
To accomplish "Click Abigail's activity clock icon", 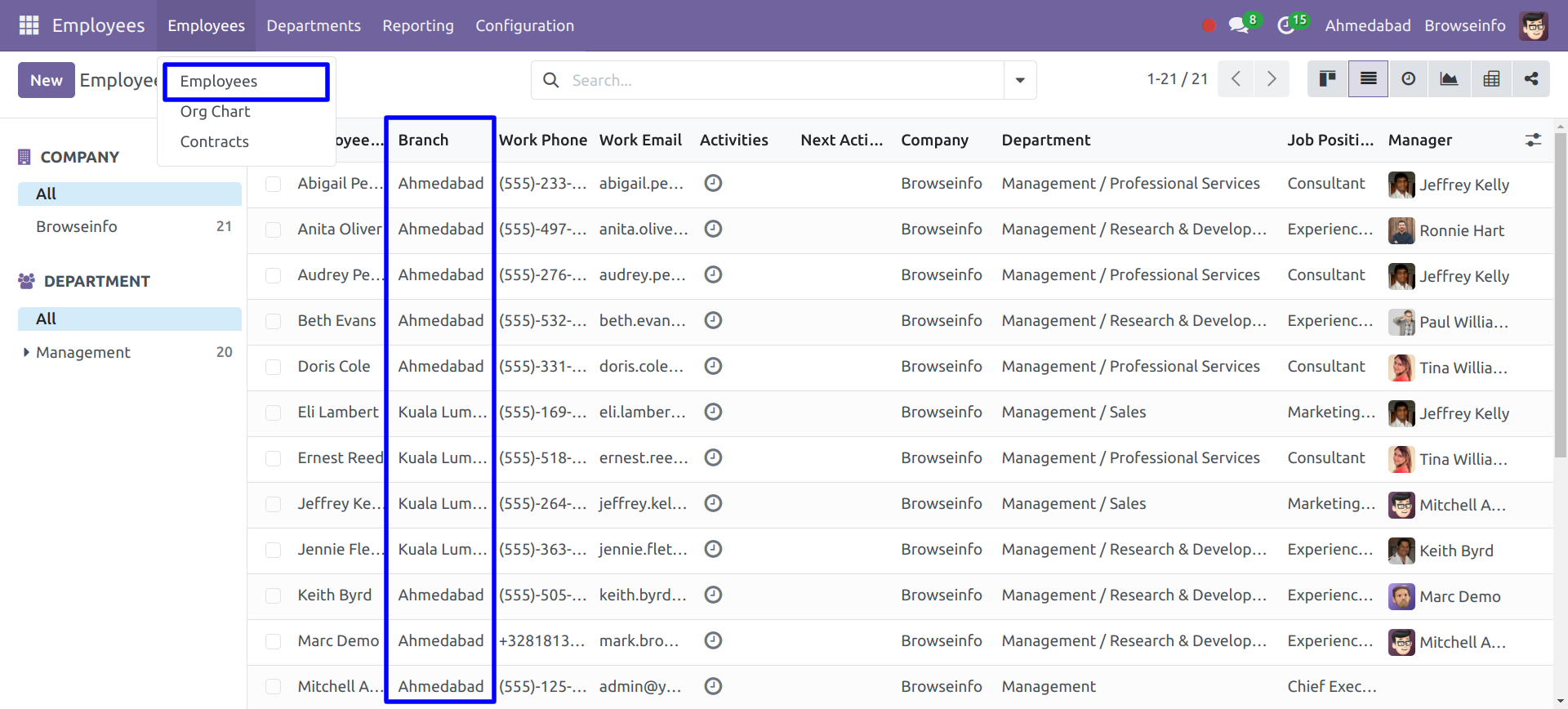I will click(x=713, y=184).
